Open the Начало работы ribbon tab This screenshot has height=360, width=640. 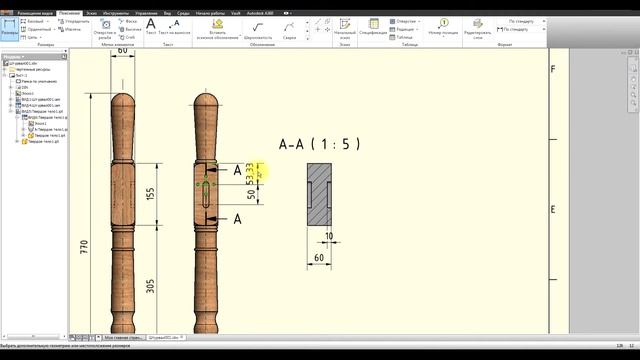pos(210,13)
